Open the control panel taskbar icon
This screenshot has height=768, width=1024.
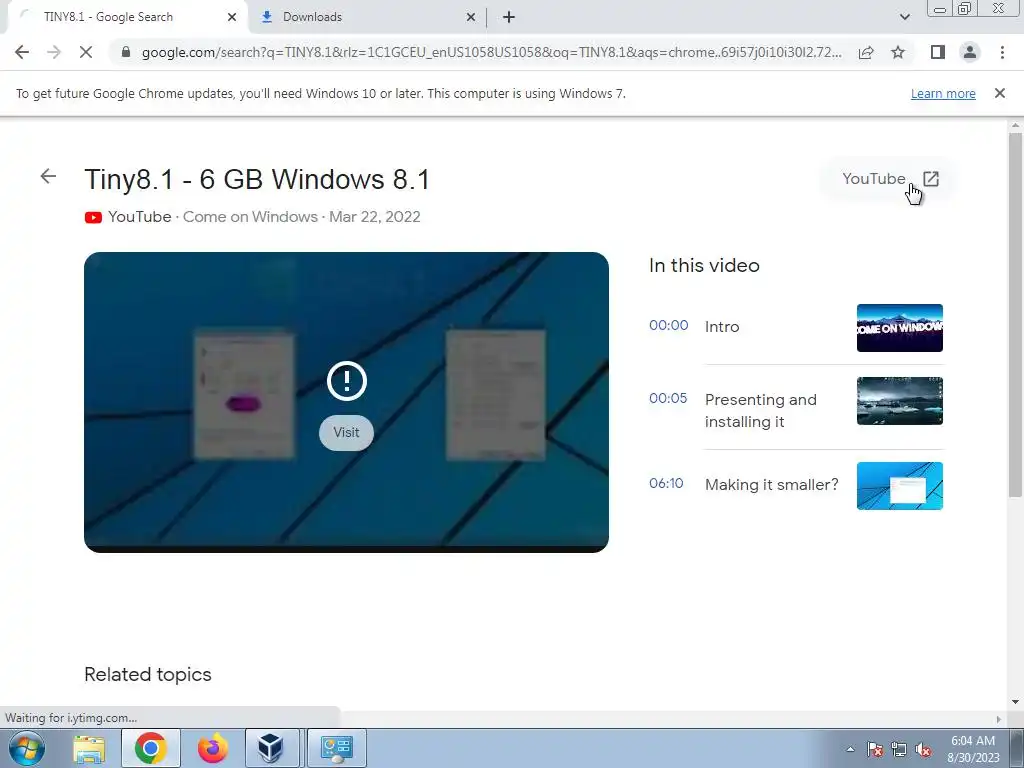point(336,748)
